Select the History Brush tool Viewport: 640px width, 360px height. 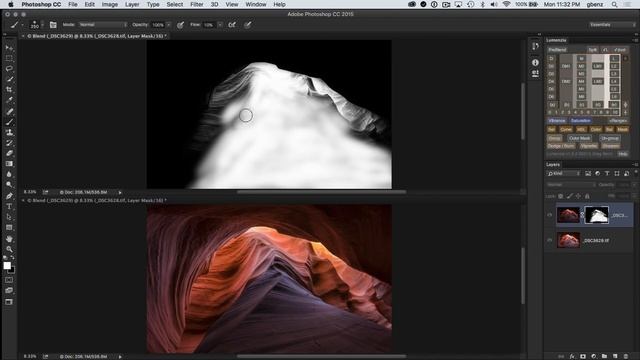click(9, 143)
